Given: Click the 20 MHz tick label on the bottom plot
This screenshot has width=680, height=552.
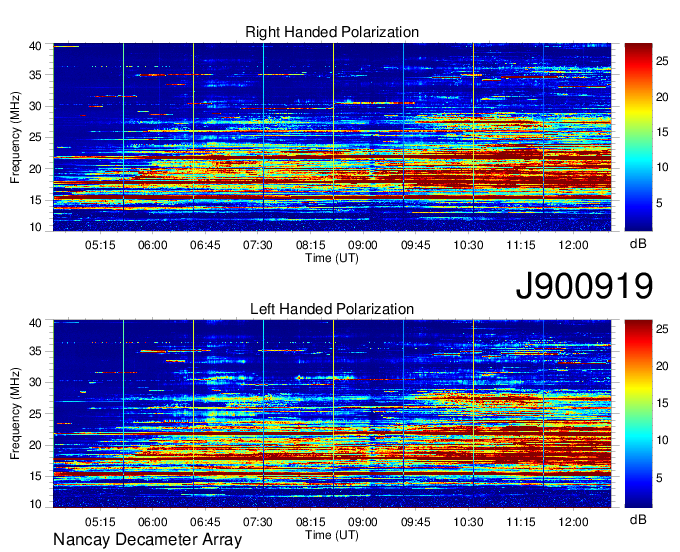Looking at the screenshot, I should (36, 445).
